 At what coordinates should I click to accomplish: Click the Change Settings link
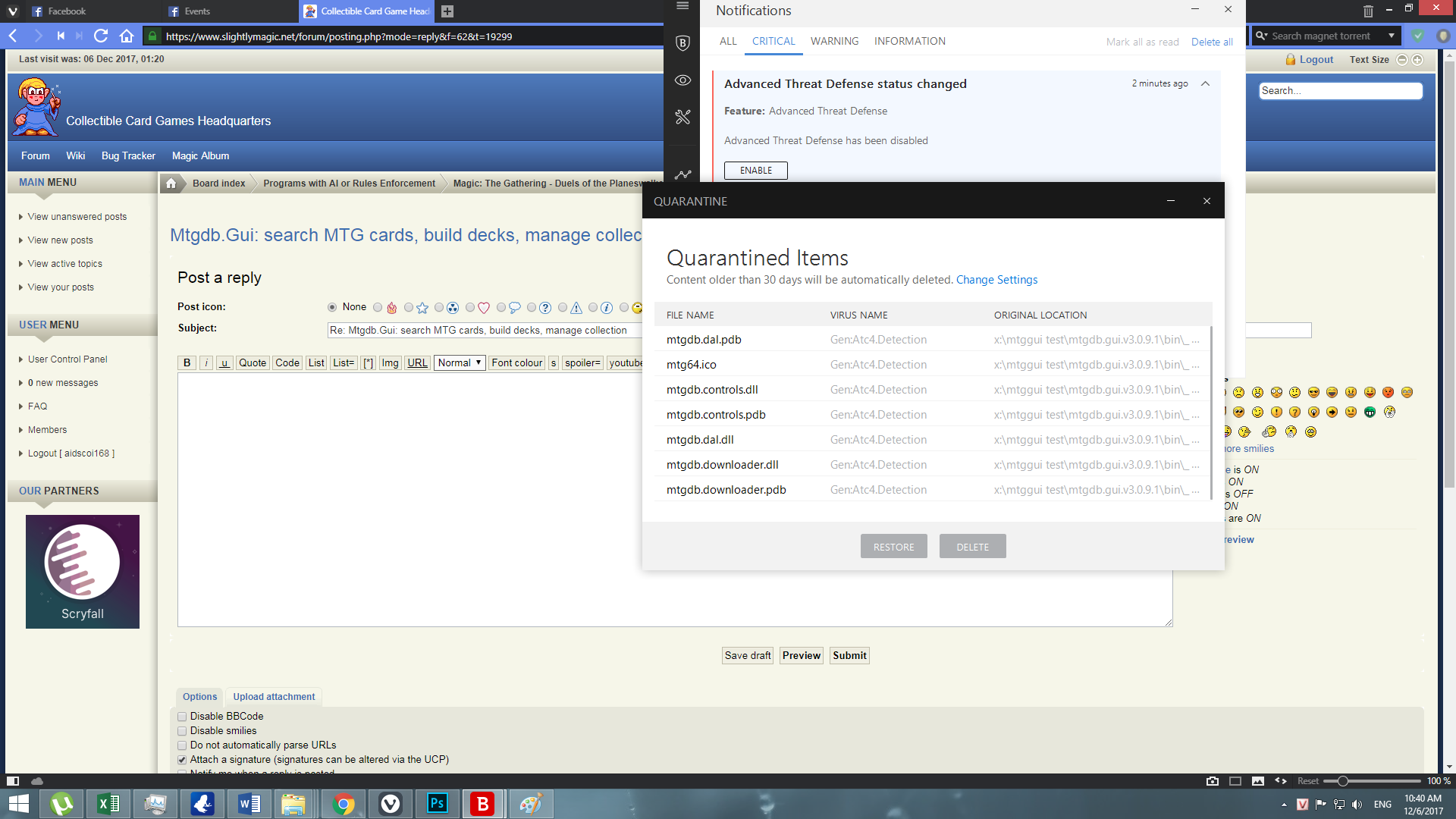click(x=996, y=280)
